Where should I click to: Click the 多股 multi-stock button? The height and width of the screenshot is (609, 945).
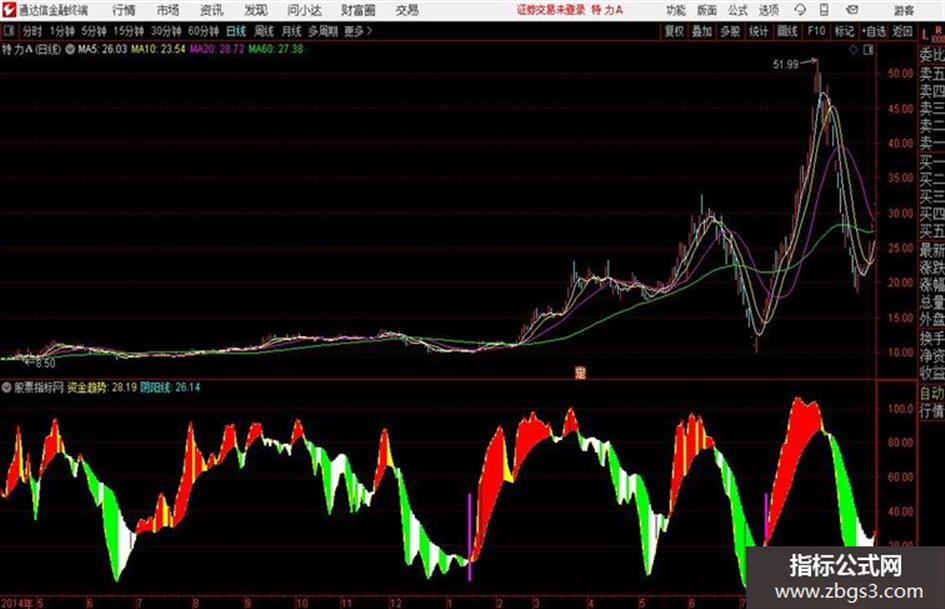point(730,31)
